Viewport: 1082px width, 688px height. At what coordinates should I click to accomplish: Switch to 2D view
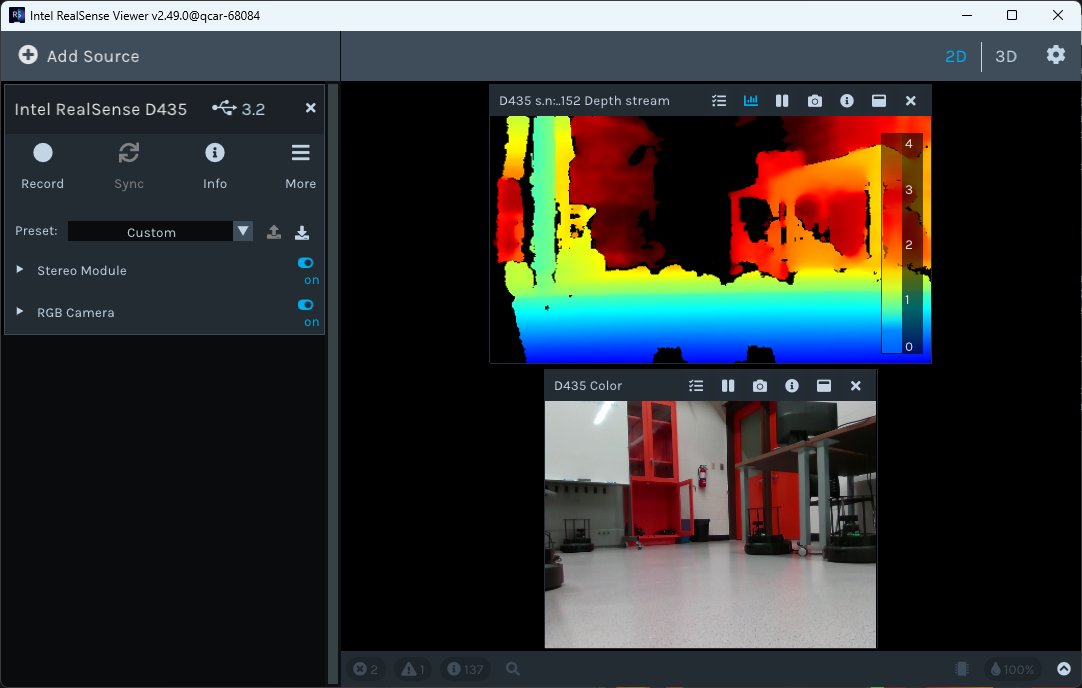click(956, 57)
